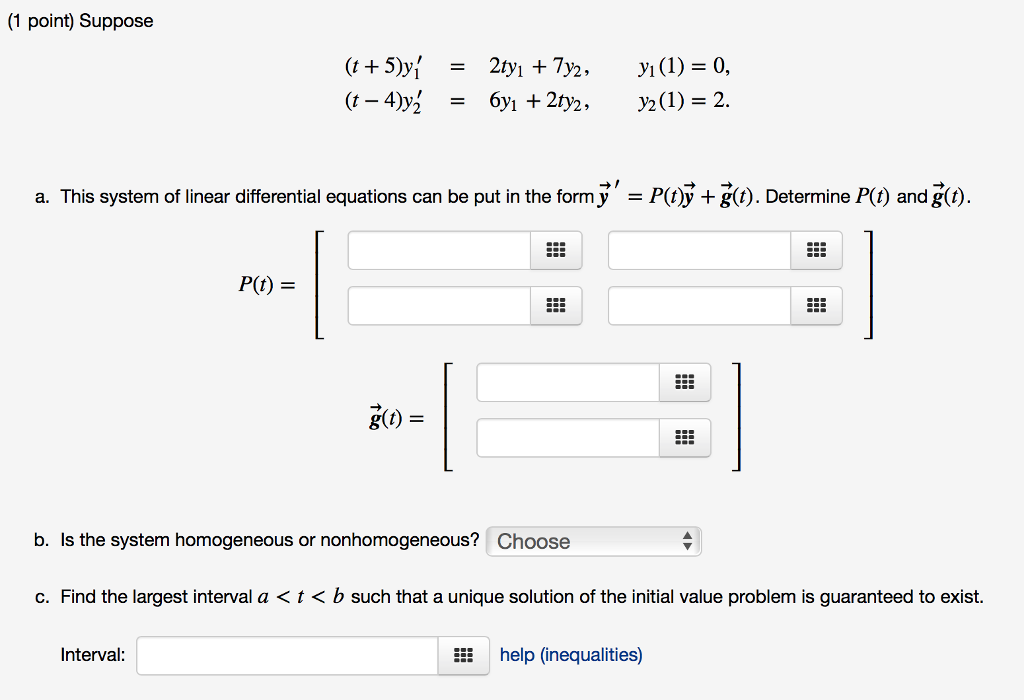Click into P(t) top-right input box

click(x=698, y=250)
